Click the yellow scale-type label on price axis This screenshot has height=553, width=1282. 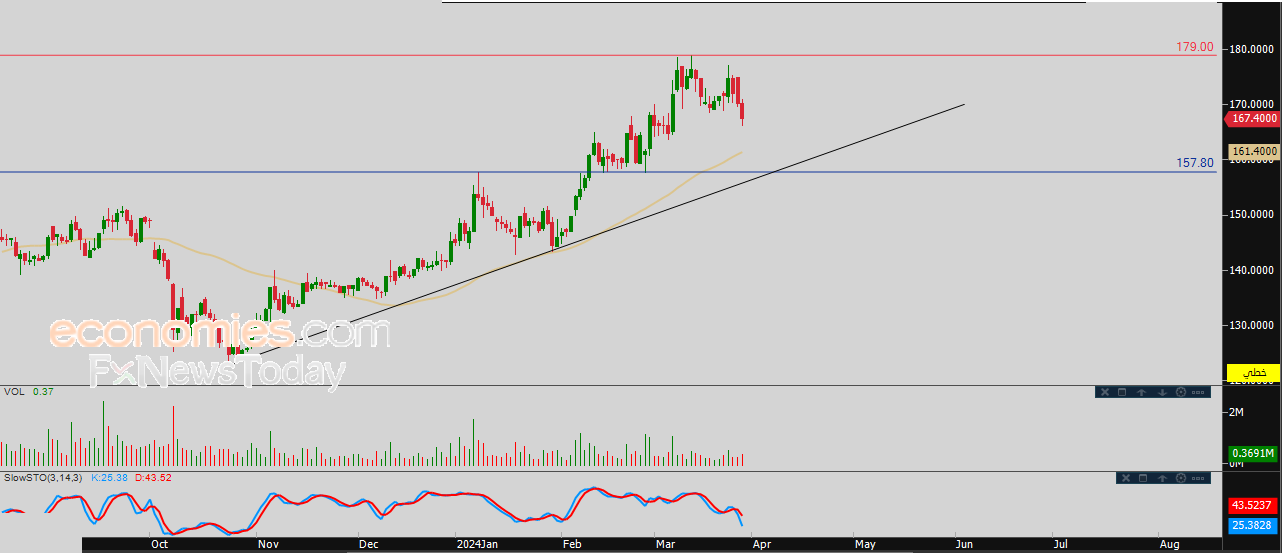1252,372
